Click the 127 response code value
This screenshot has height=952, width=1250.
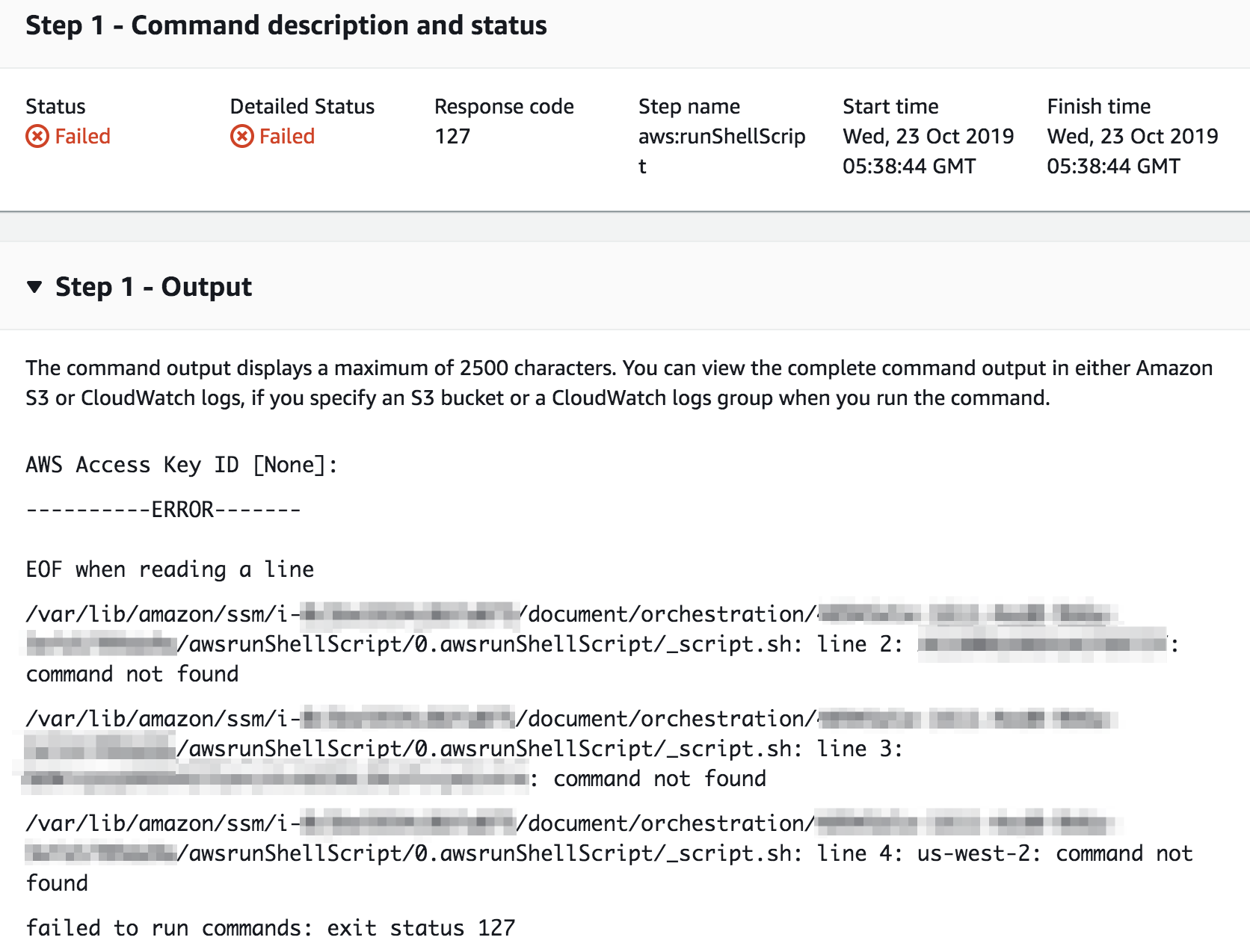click(452, 136)
